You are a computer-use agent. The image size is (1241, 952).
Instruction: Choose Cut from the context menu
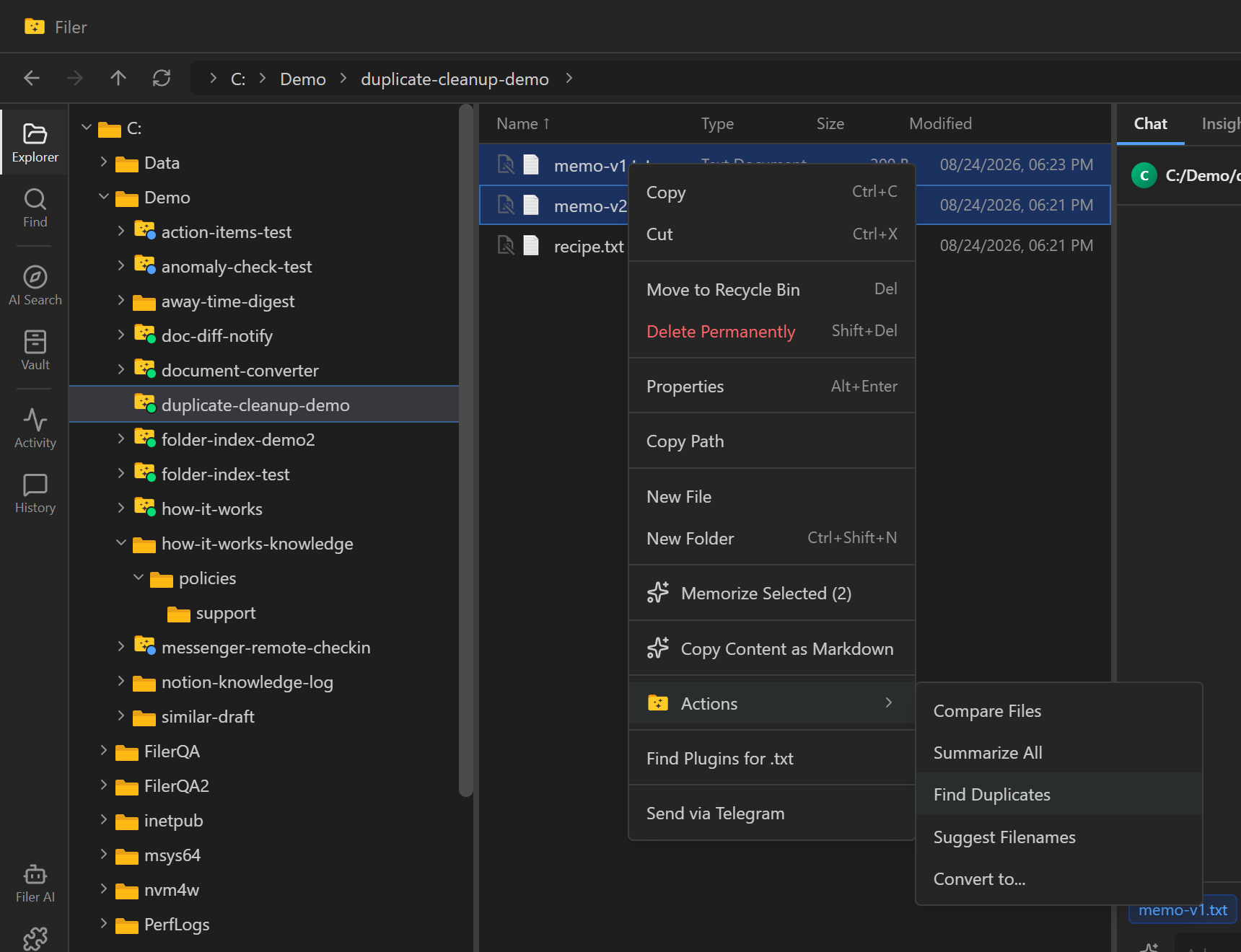[x=772, y=234]
